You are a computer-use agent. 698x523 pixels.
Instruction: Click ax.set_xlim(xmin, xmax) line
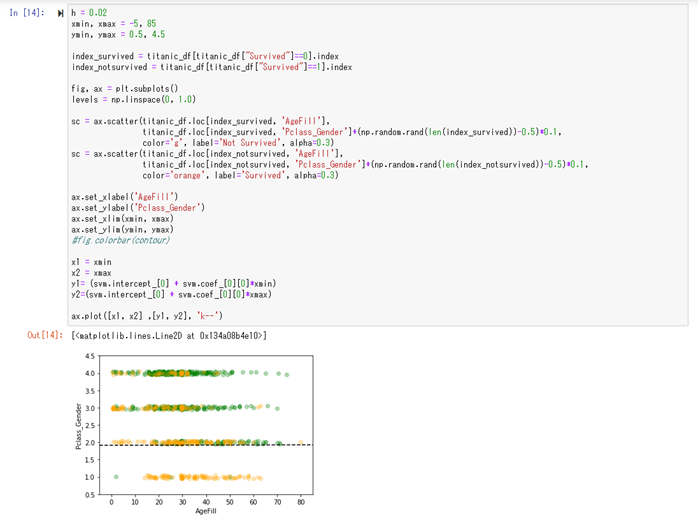122,219
